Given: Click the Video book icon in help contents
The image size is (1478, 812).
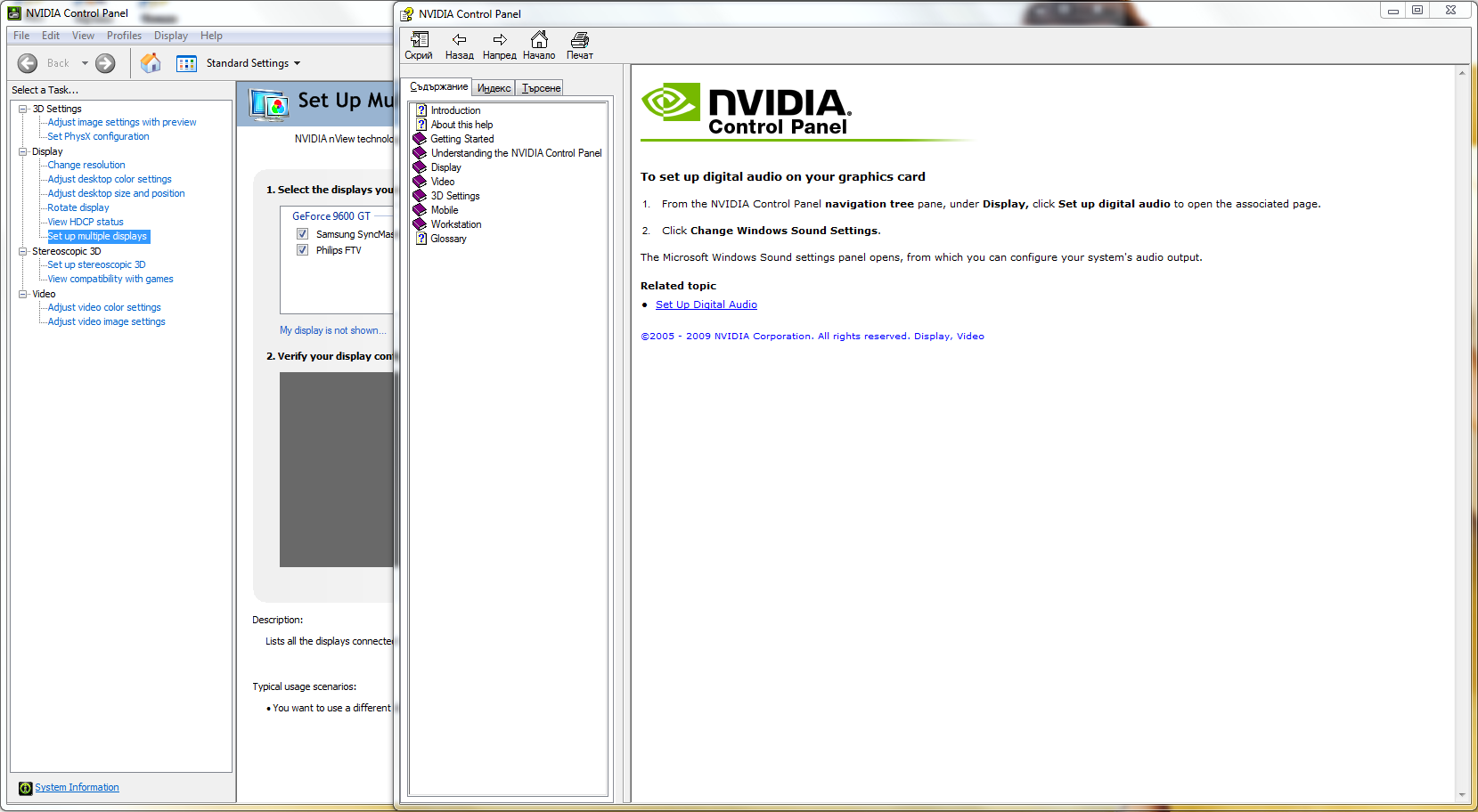Looking at the screenshot, I should [420, 182].
